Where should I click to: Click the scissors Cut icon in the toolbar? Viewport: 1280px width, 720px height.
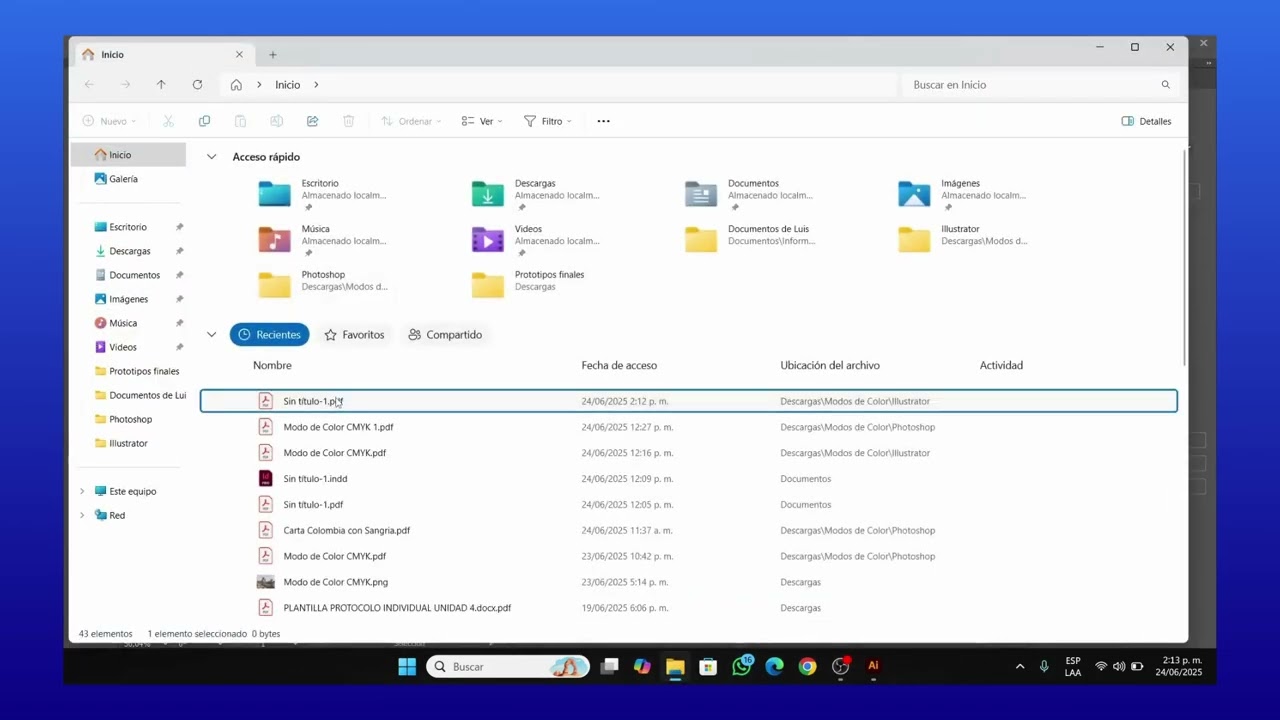tap(168, 121)
